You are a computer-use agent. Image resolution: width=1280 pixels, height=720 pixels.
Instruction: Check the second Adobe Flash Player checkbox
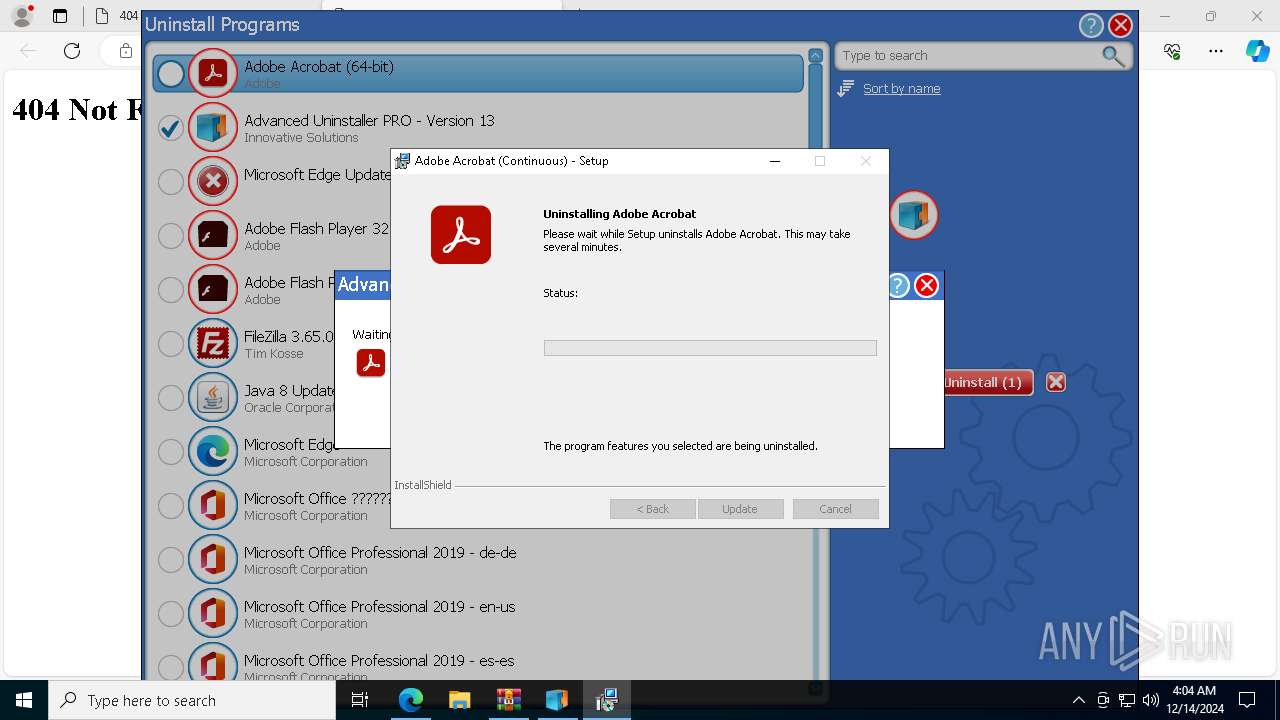[x=171, y=289]
